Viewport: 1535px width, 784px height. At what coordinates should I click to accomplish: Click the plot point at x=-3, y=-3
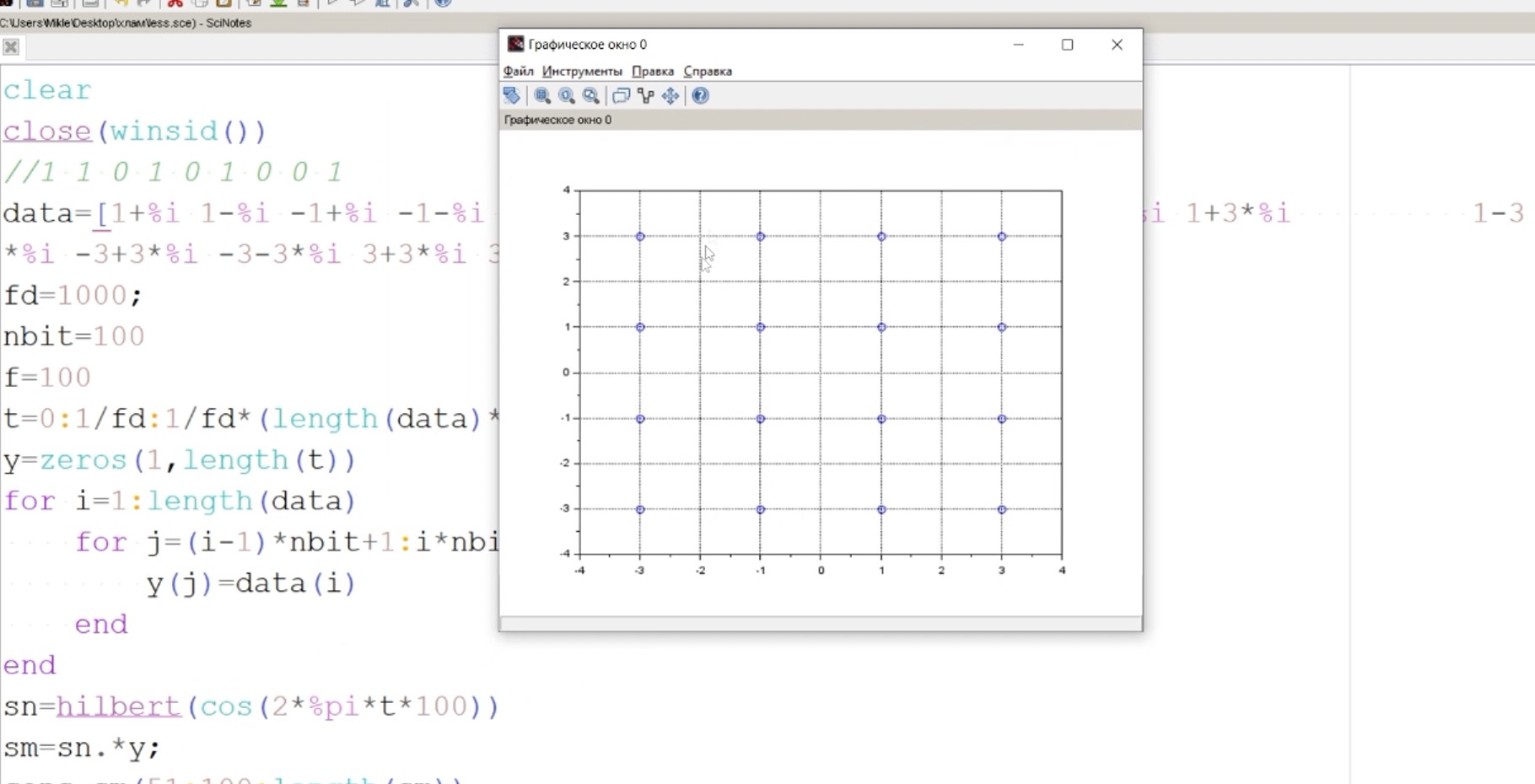(640, 510)
